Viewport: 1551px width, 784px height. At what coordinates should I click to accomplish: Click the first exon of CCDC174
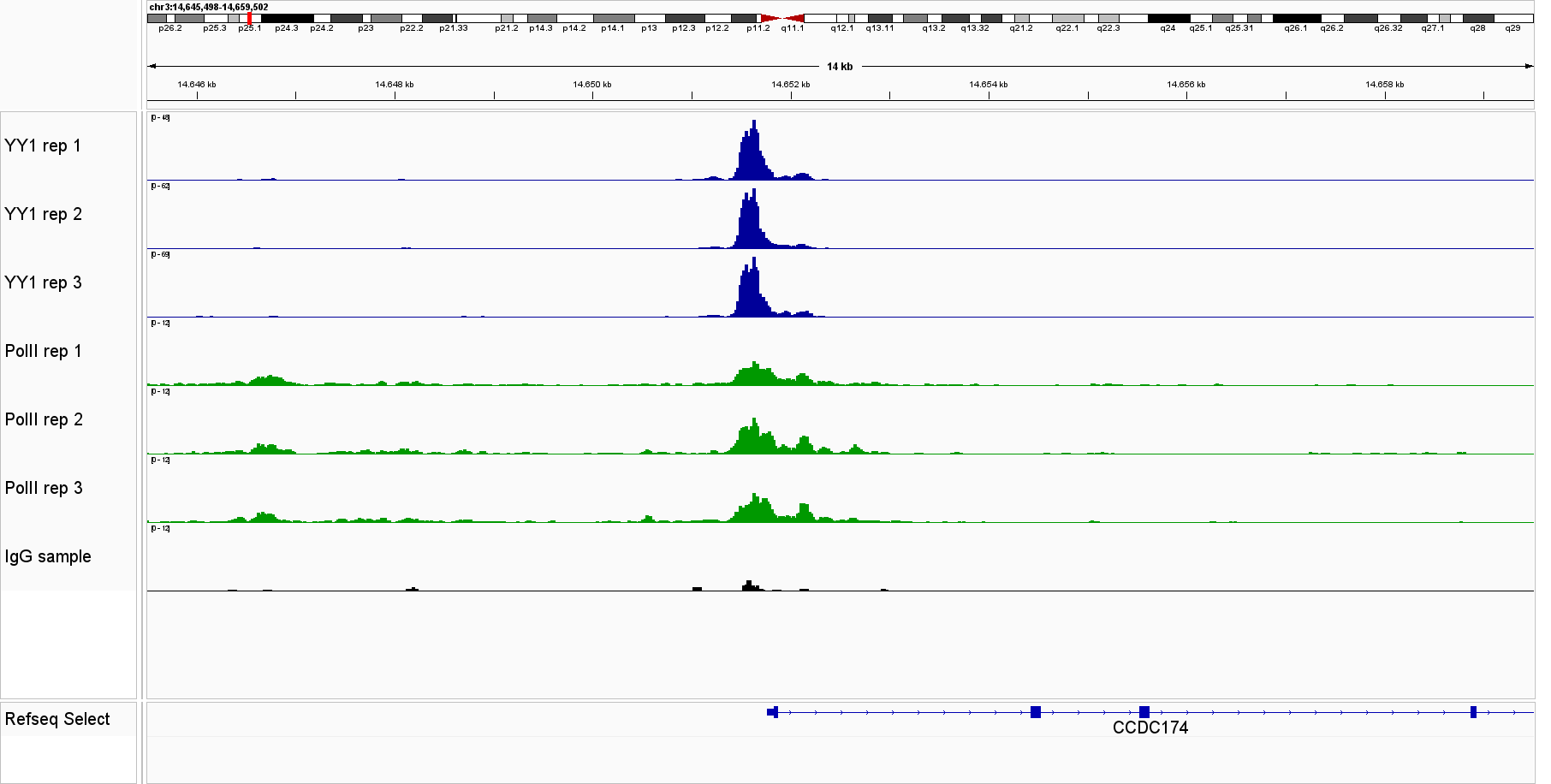(773, 712)
